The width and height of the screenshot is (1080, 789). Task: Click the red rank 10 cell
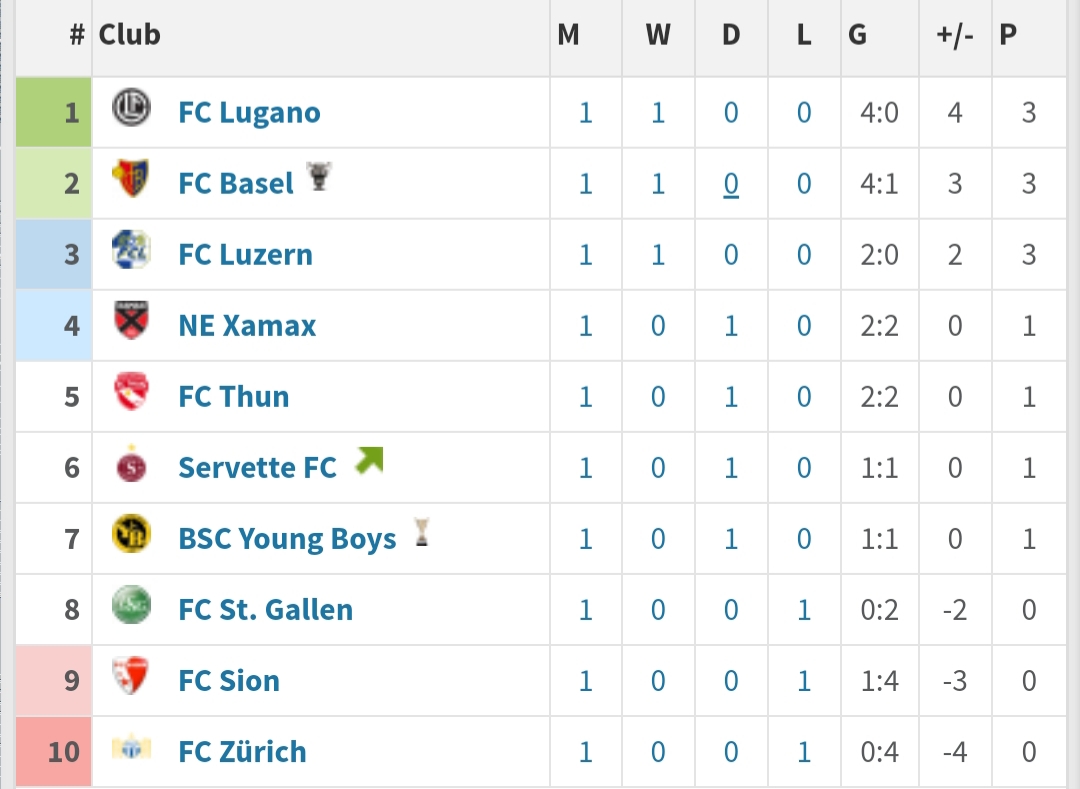54,751
